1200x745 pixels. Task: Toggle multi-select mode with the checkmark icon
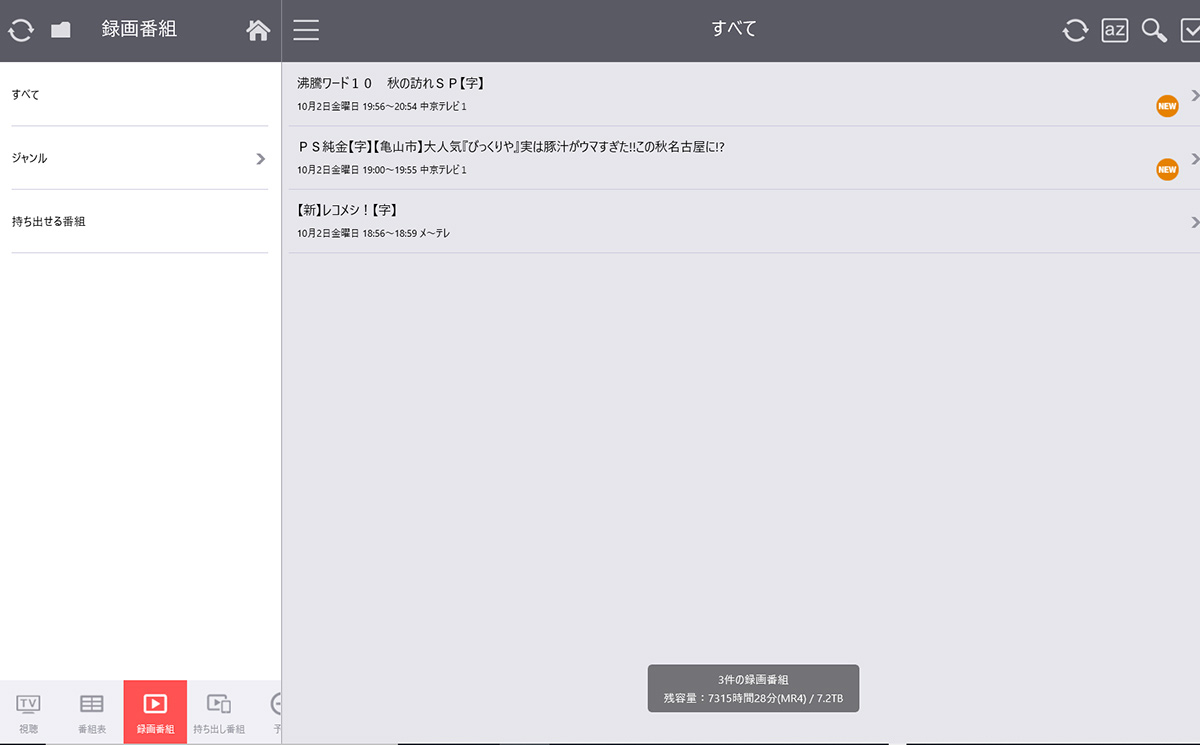pos(1189,30)
